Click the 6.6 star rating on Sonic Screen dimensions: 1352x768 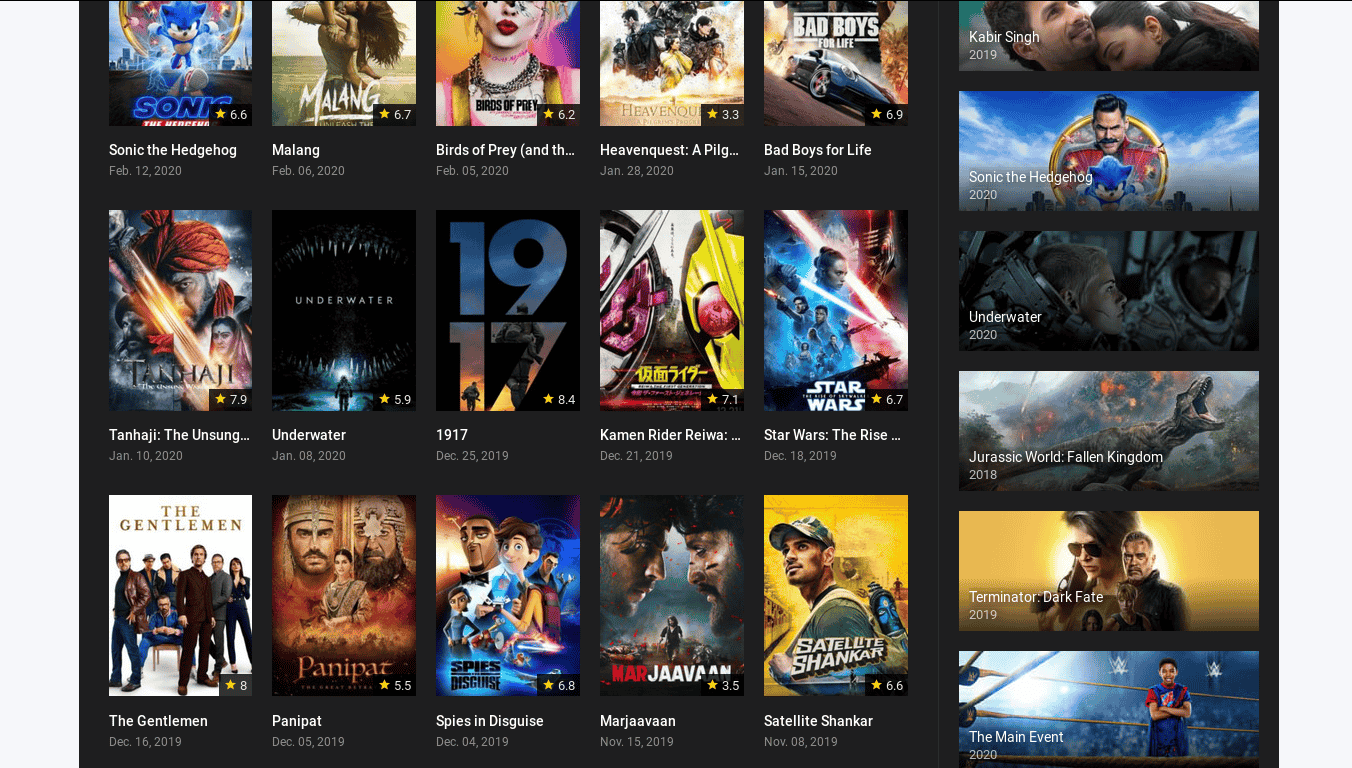click(x=231, y=114)
